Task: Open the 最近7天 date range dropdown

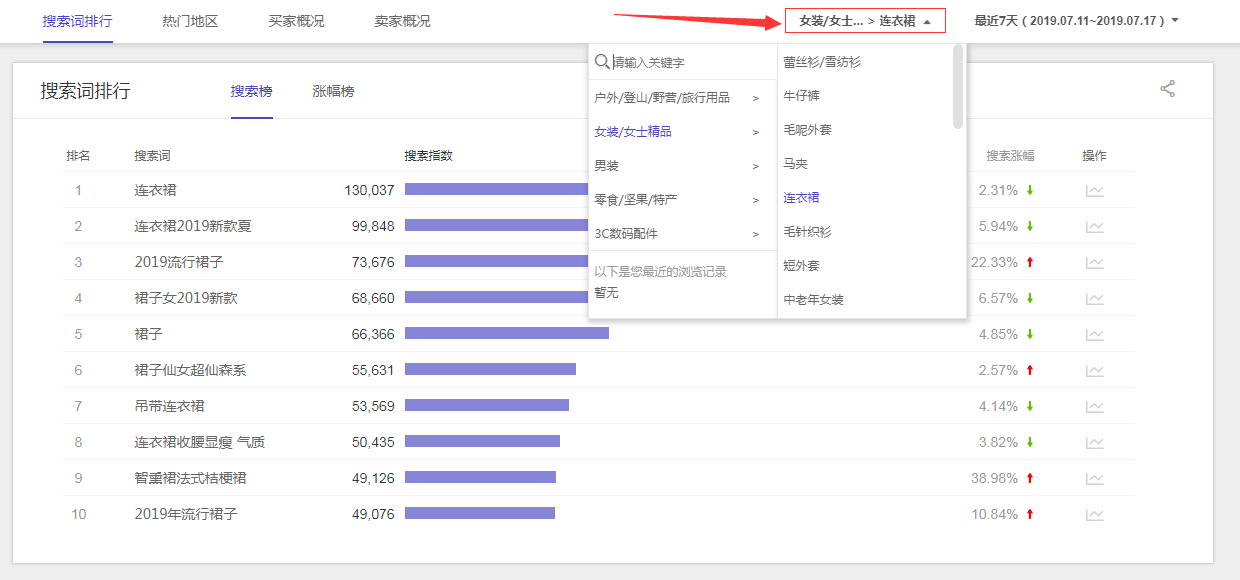Action: pos(1076,21)
